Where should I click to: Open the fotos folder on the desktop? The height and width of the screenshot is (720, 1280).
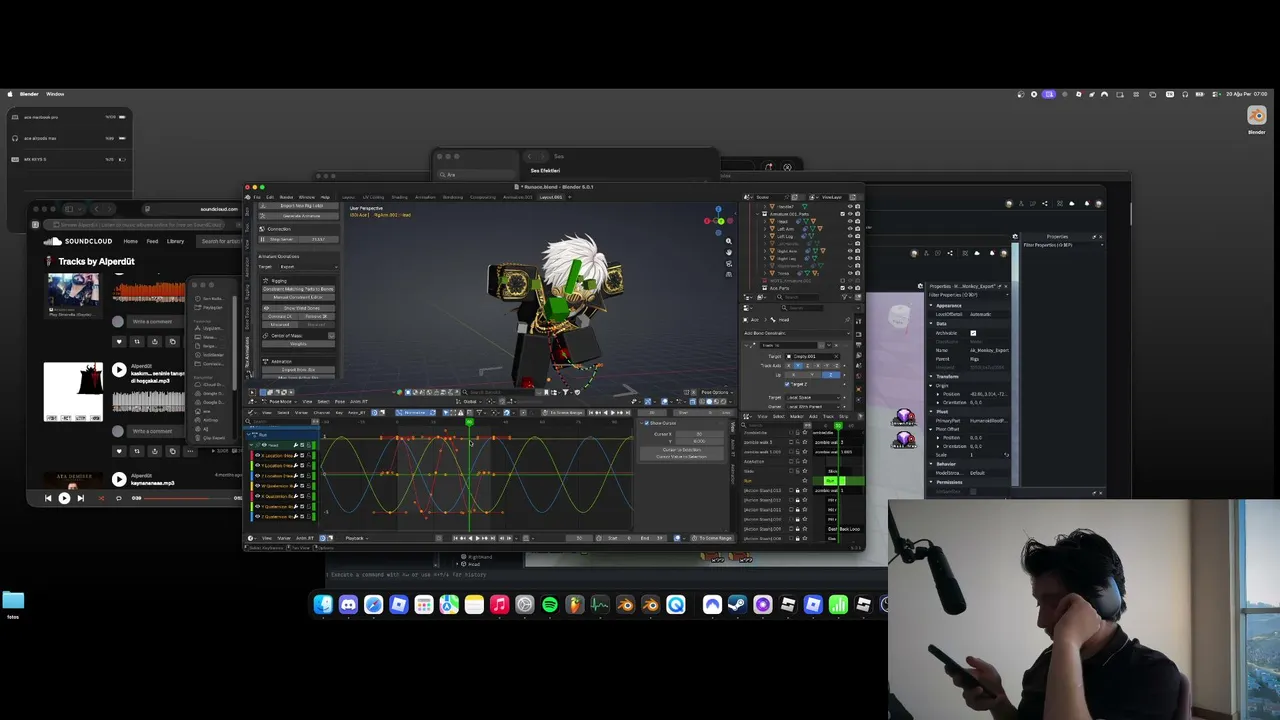tap(13, 603)
